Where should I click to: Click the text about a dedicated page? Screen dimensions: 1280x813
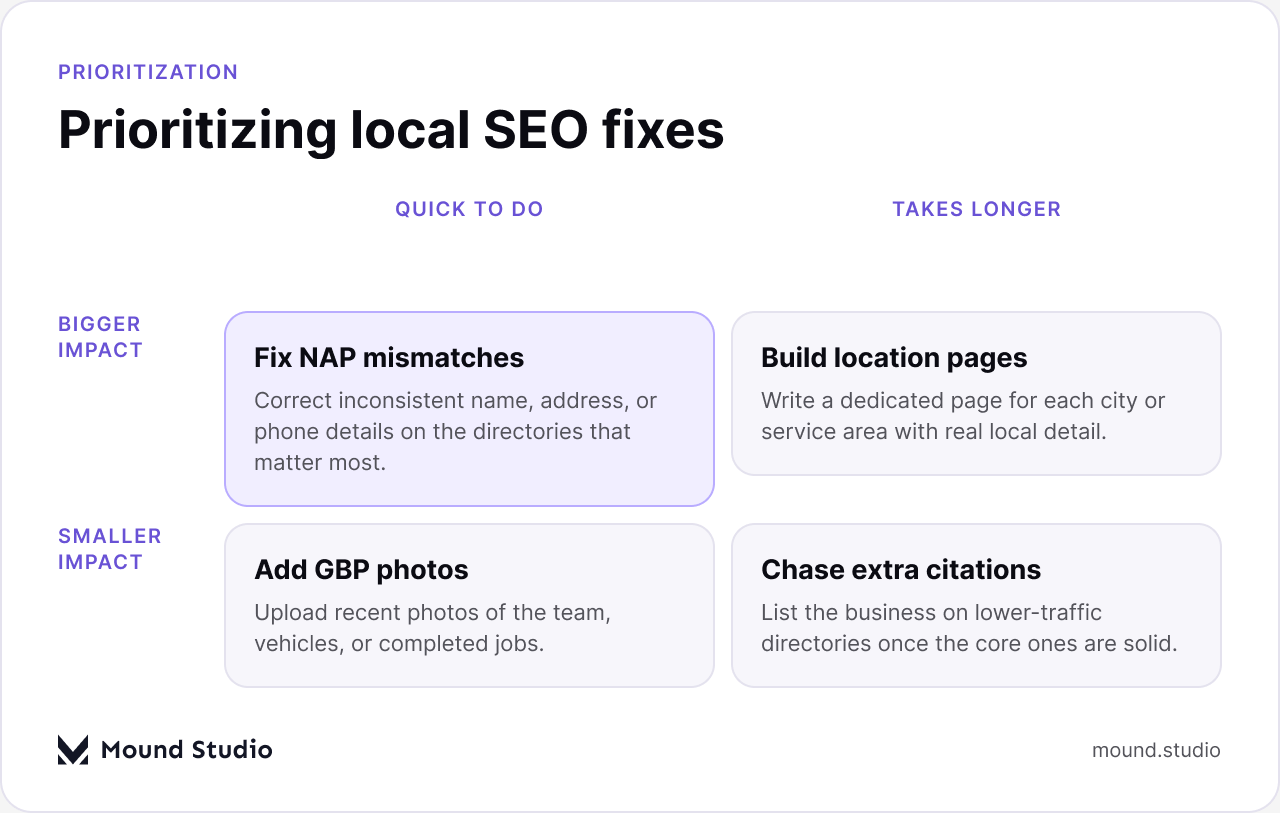[963, 416]
